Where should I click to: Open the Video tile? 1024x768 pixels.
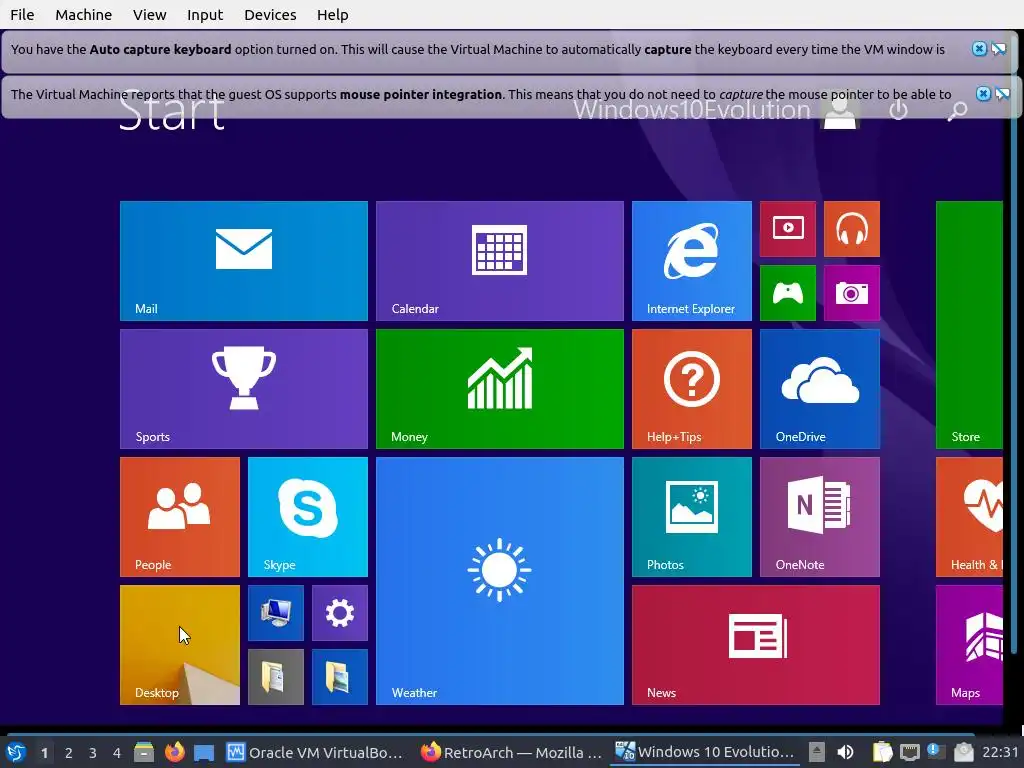click(x=788, y=229)
